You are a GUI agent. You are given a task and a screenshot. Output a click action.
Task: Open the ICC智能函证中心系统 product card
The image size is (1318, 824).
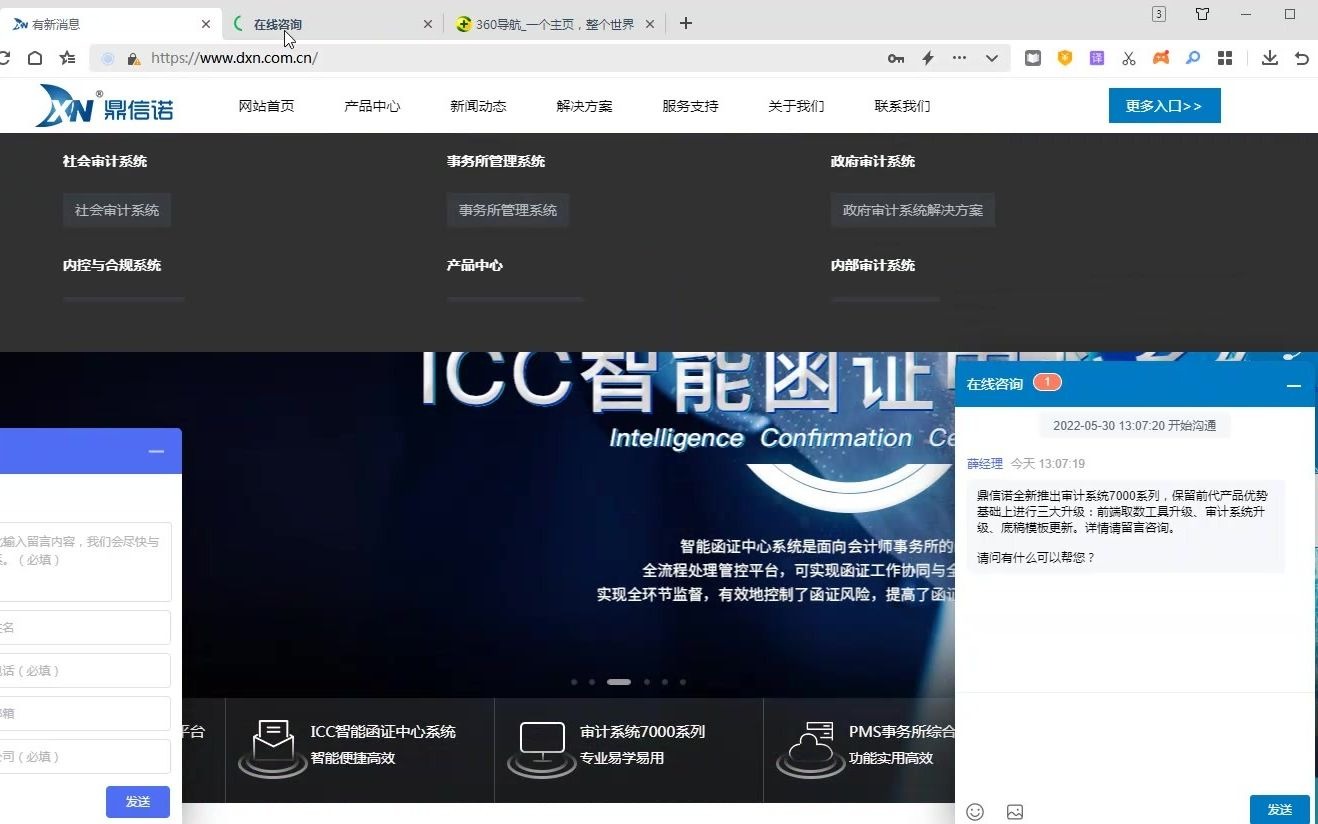(x=360, y=750)
